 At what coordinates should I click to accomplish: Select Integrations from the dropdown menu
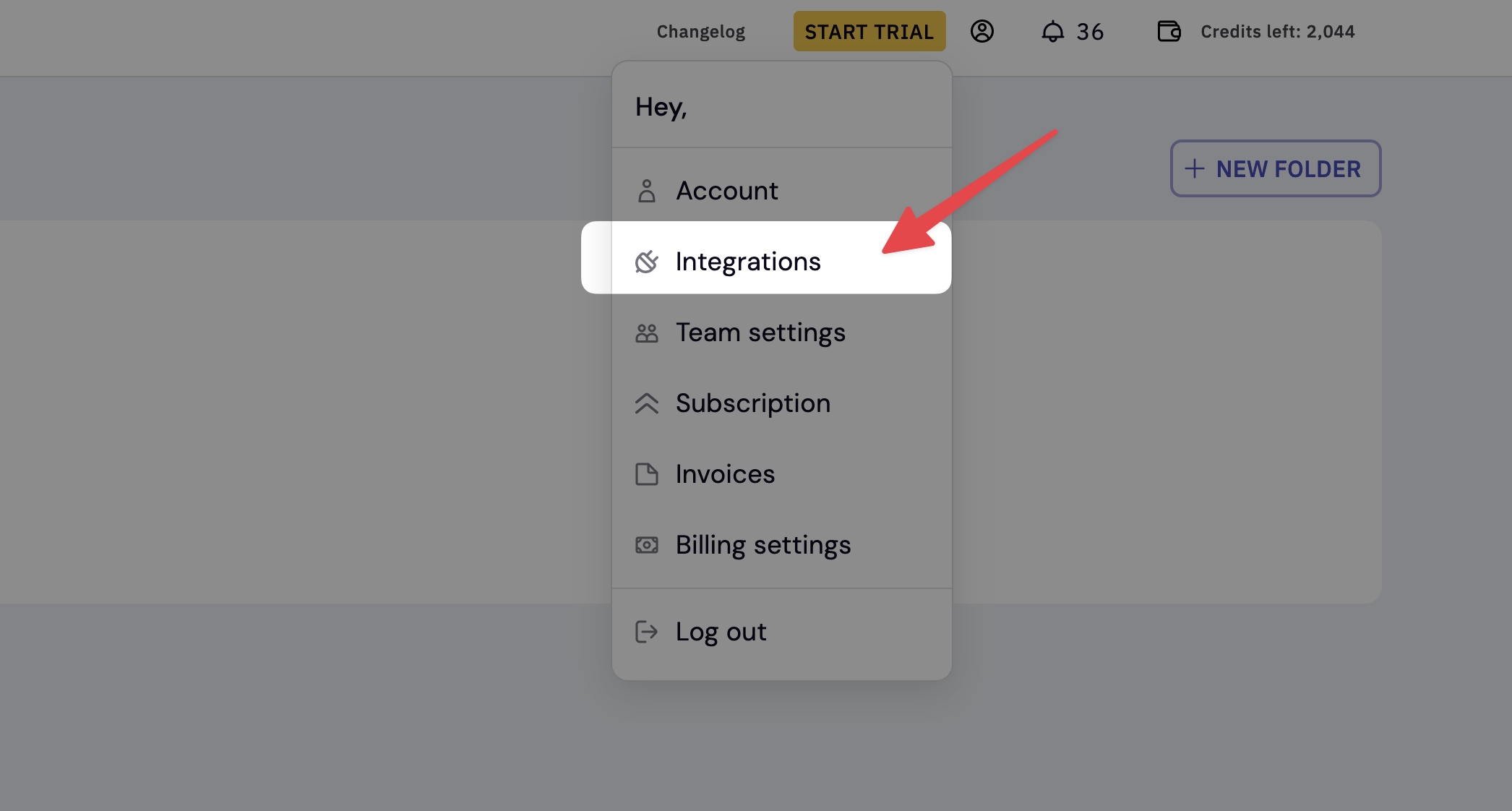click(x=747, y=262)
